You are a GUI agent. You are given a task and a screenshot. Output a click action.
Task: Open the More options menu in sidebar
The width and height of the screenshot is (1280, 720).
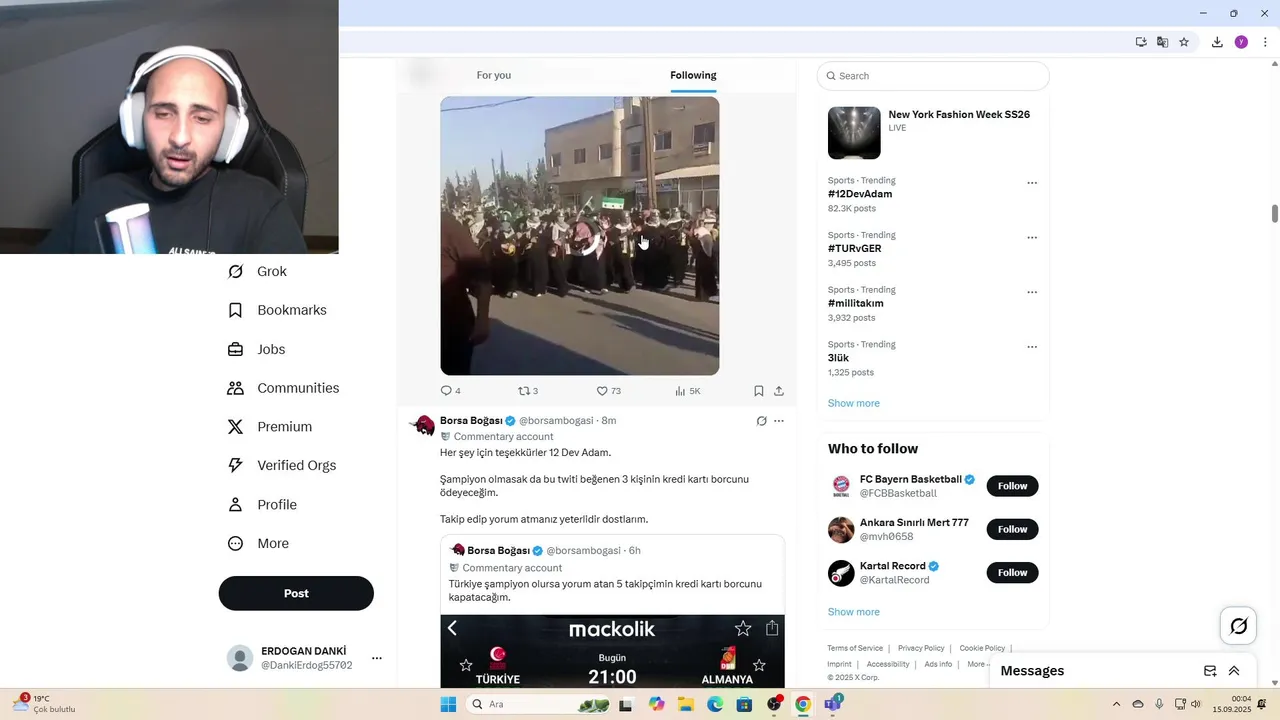point(258,543)
